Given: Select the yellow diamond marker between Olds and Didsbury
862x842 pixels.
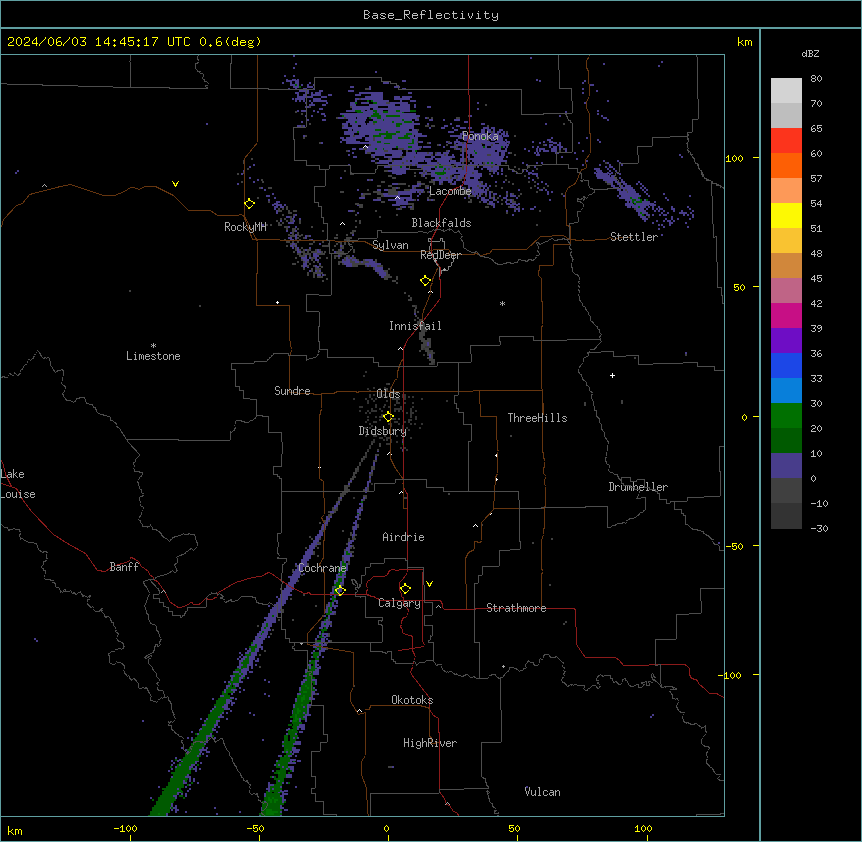Looking at the screenshot, I should pos(388,417).
